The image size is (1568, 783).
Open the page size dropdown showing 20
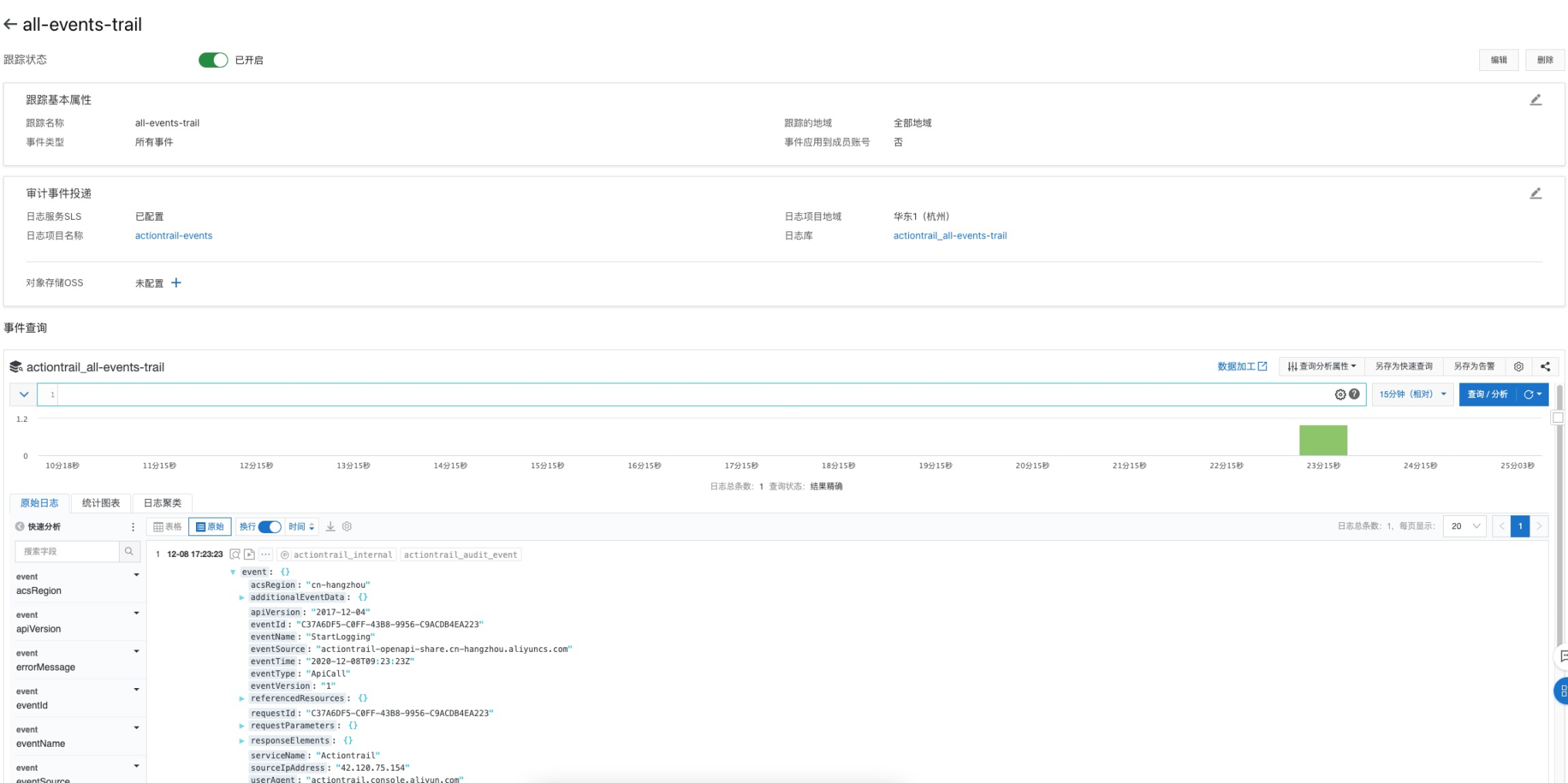[1465, 526]
